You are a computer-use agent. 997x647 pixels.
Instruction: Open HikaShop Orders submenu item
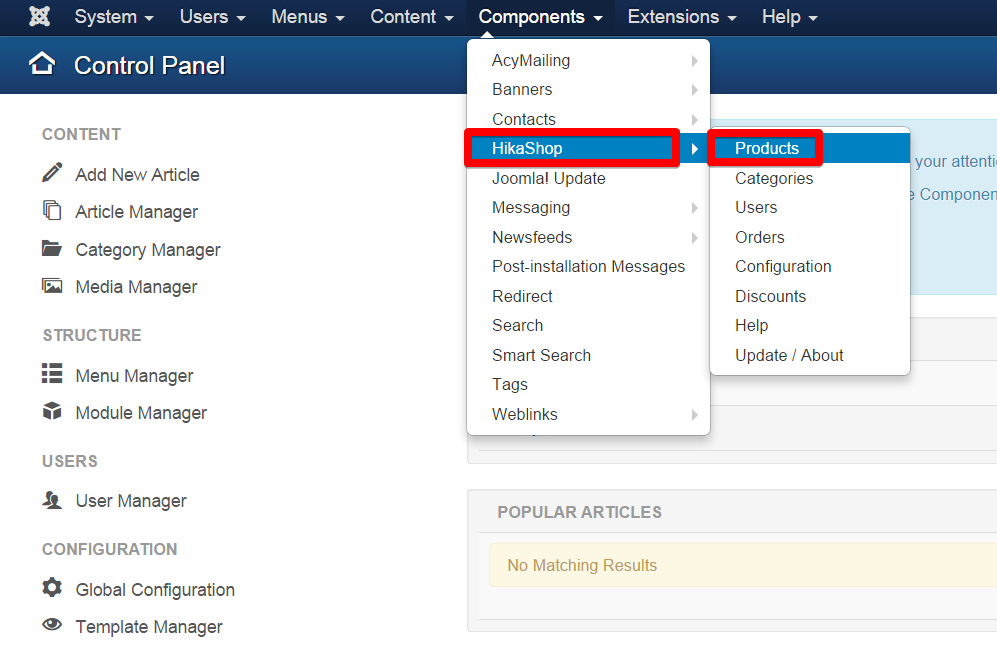[810, 238]
